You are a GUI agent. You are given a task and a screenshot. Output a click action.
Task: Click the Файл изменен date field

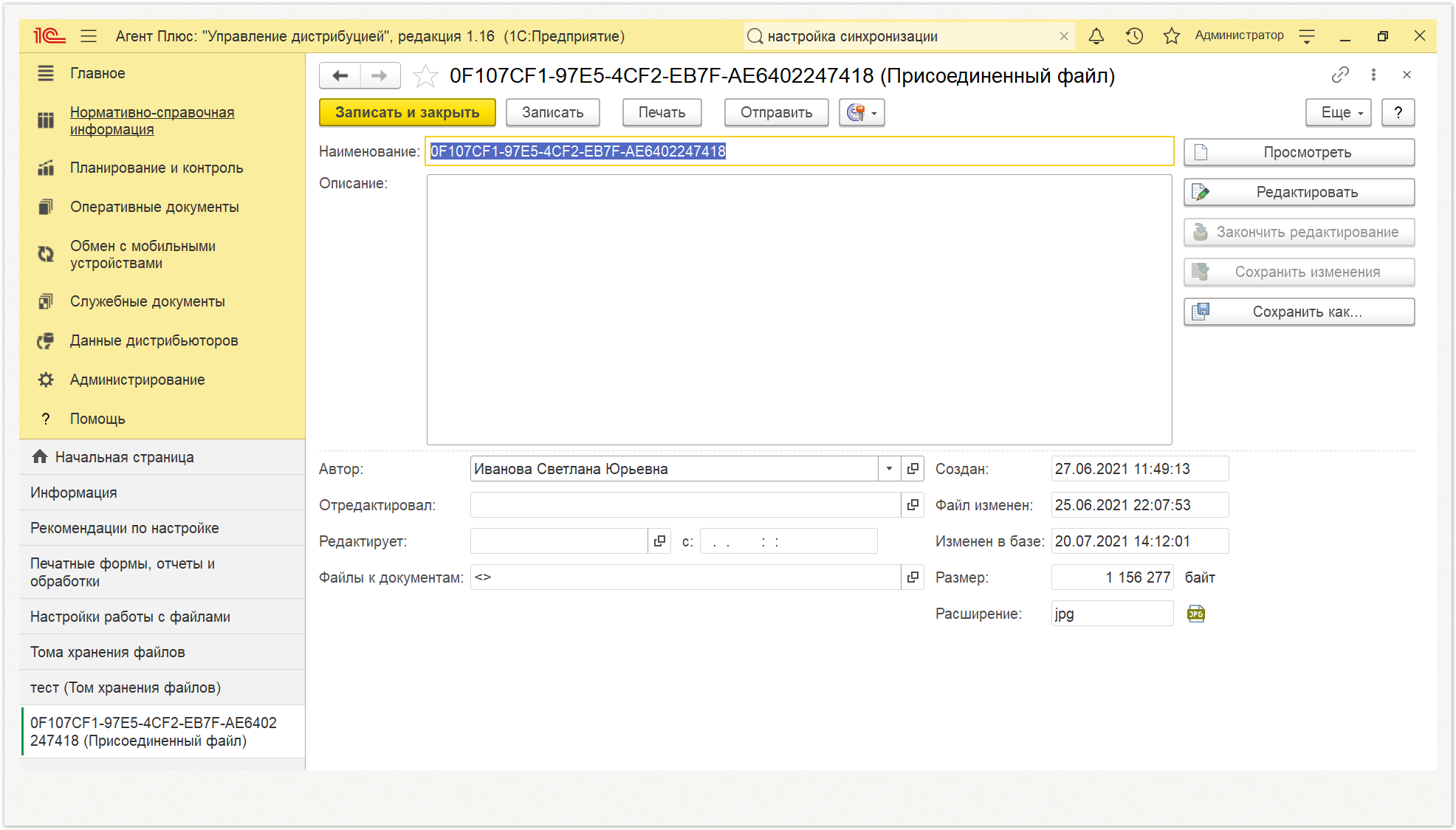1139,505
